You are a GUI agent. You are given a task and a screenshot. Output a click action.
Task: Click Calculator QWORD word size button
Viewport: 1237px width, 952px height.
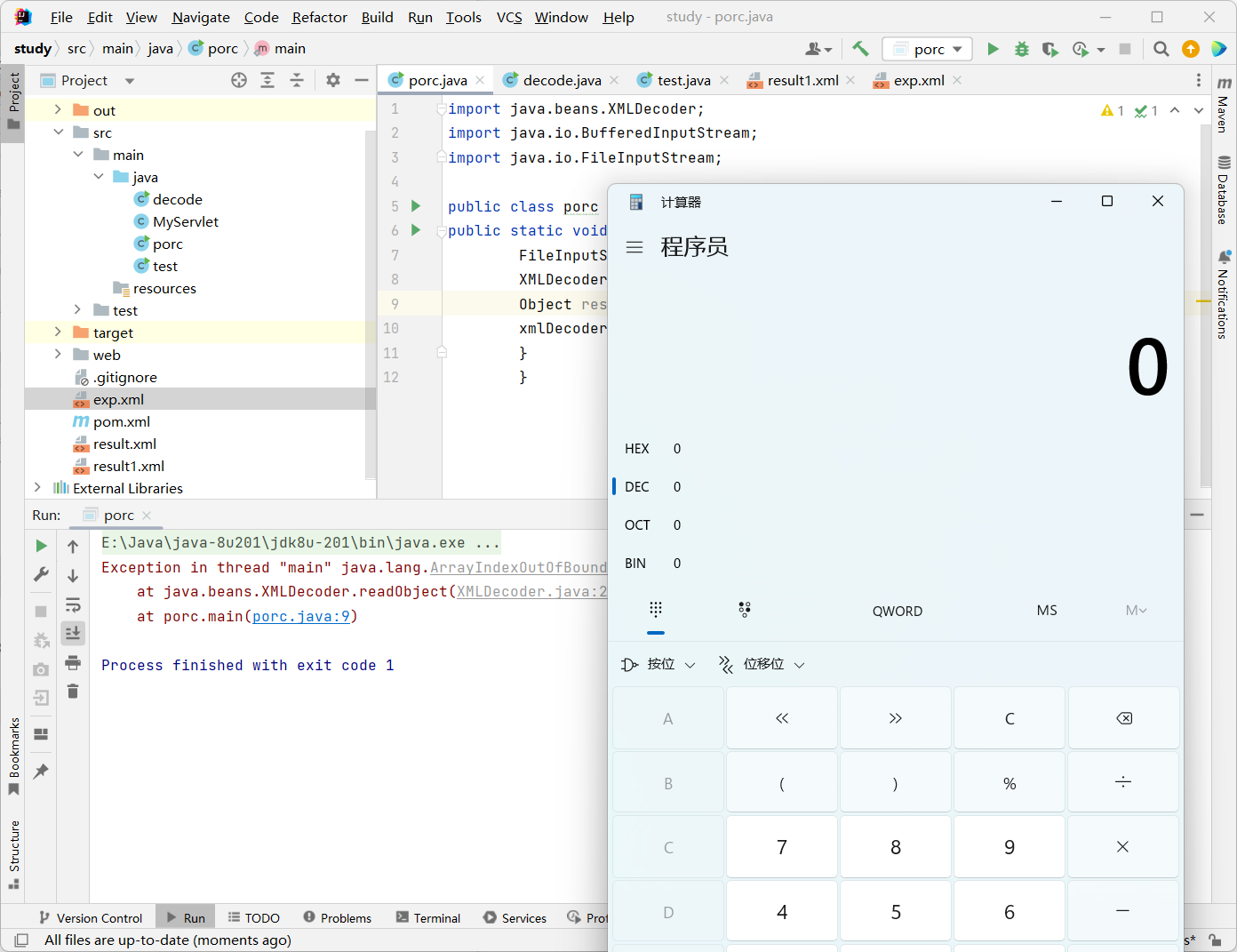click(898, 611)
